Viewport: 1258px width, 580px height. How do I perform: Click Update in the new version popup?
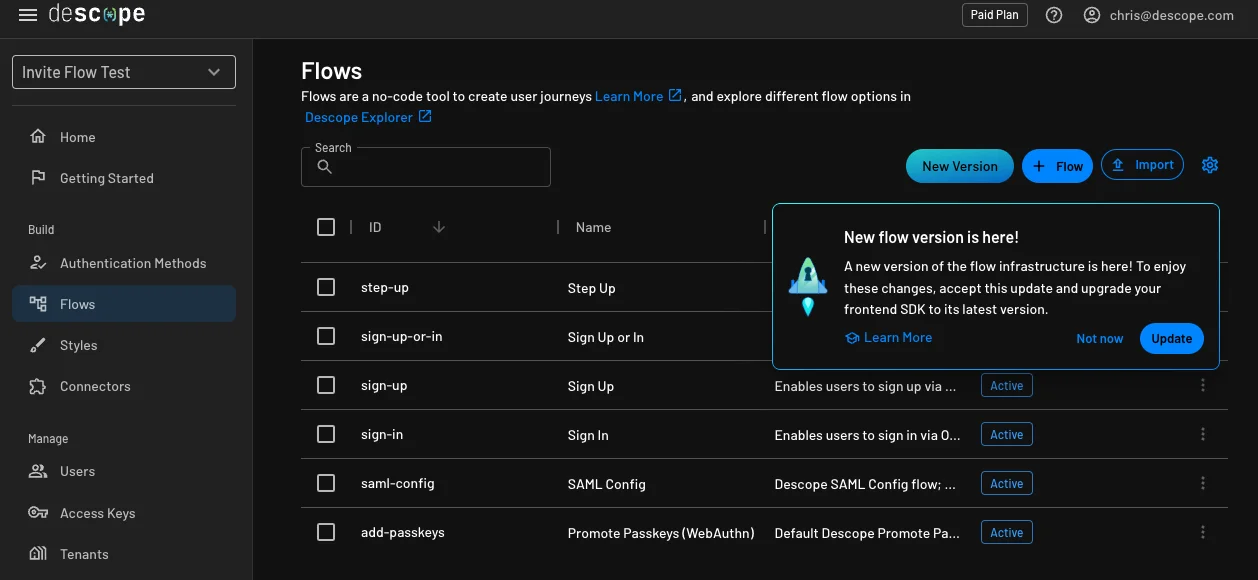coord(1171,338)
